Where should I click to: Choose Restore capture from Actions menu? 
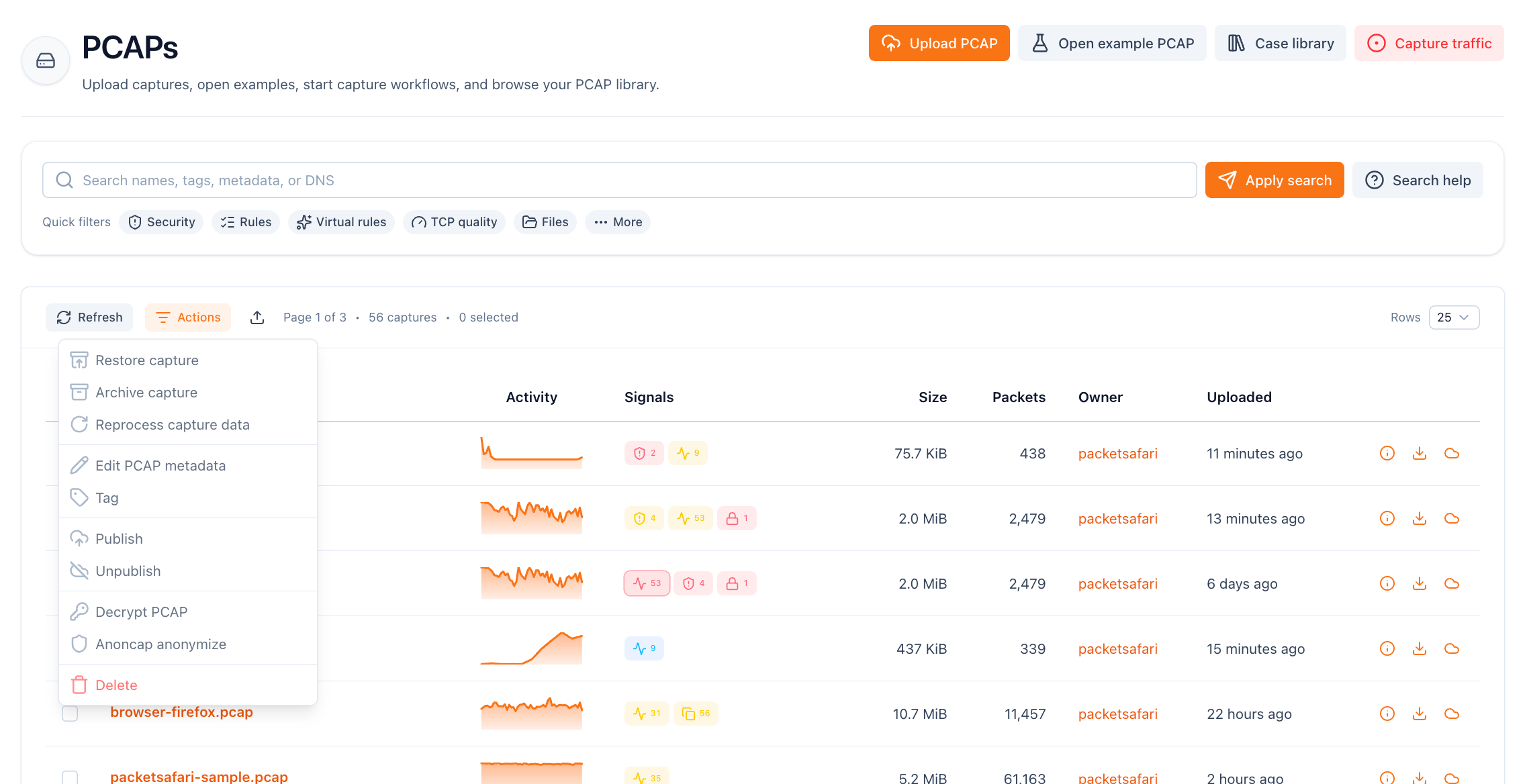tap(188, 360)
